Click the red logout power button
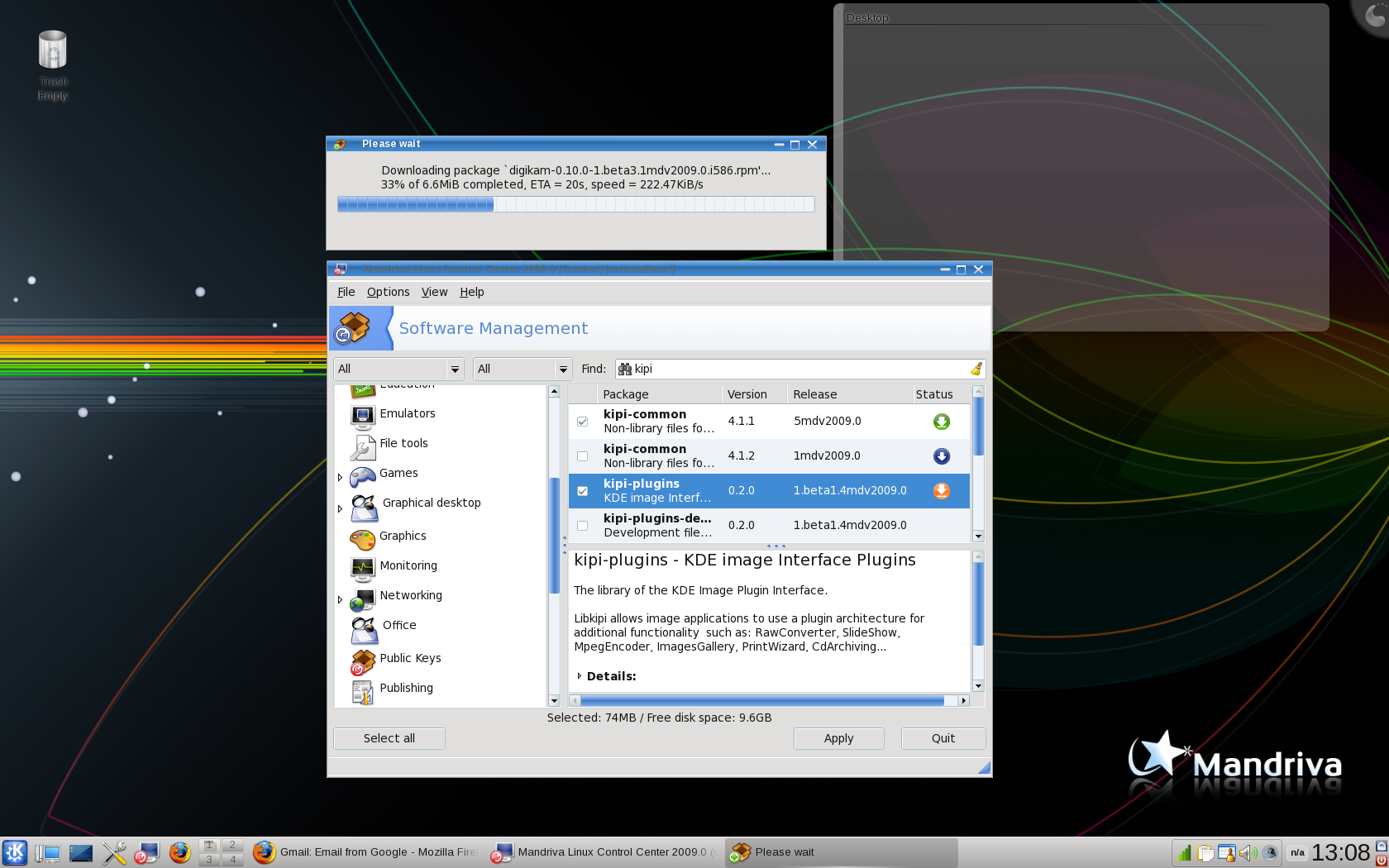The height and width of the screenshot is (868, 1389). [x=1381, y=861]
